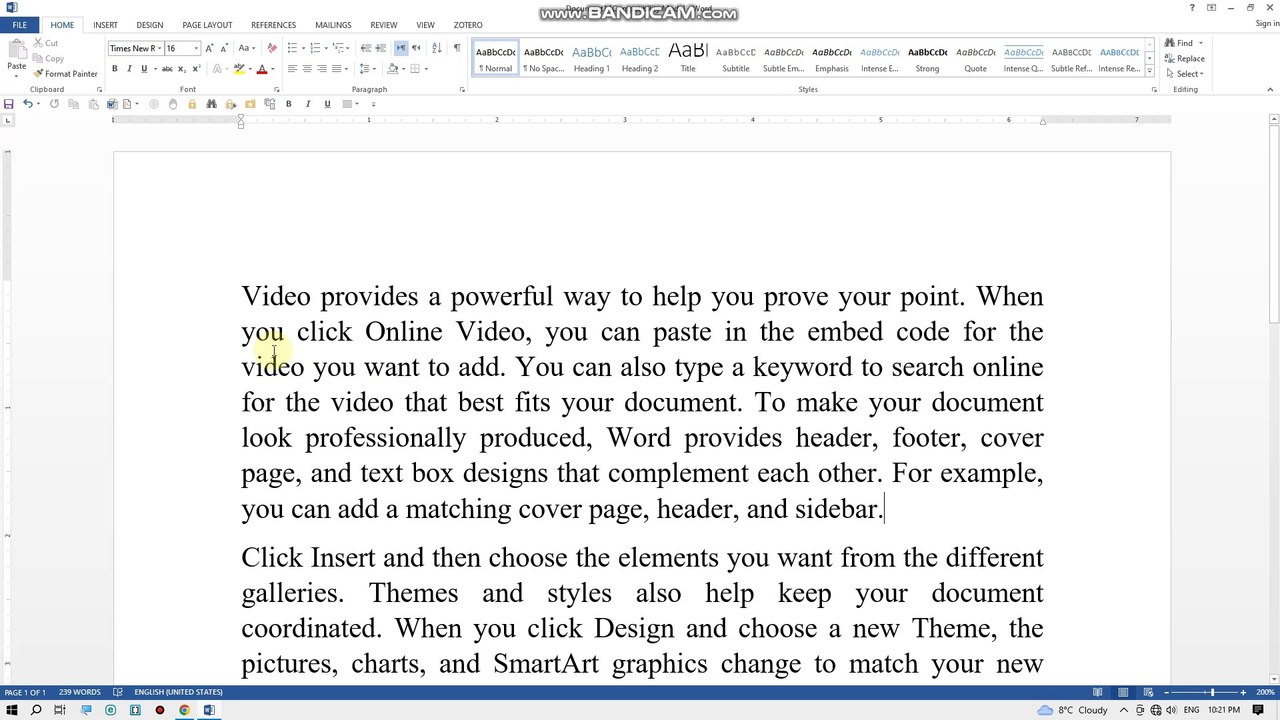Image resolution: width=1280 pixels, height=720 pixels.
Task: Apply the Title style
Action: click(x=688, y=58)
